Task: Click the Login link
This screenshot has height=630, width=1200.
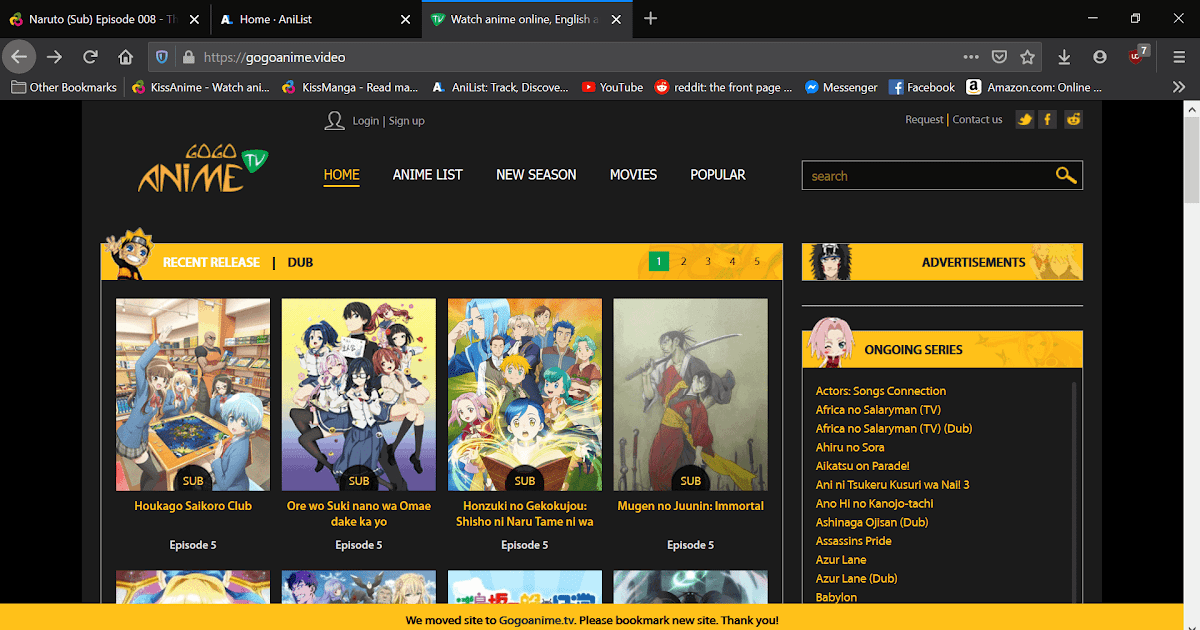Action: tap(365, 120)
